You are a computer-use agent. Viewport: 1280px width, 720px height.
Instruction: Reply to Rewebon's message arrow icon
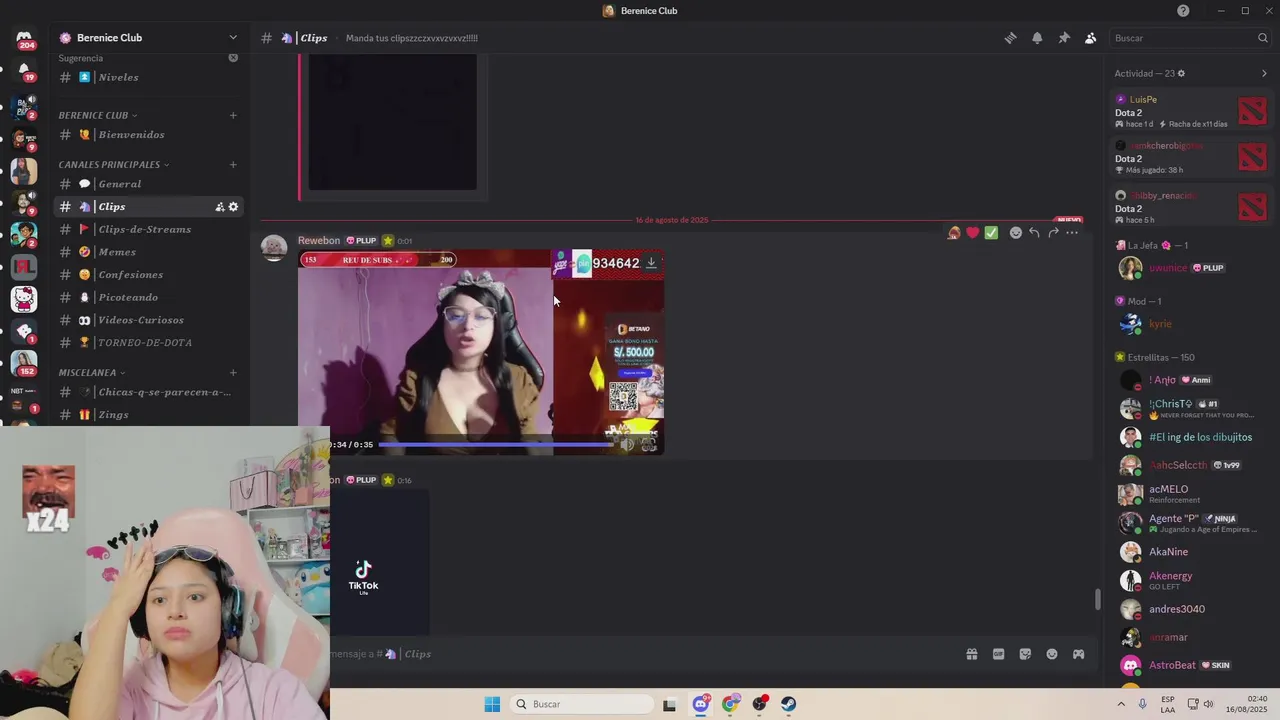point(1034,233)
